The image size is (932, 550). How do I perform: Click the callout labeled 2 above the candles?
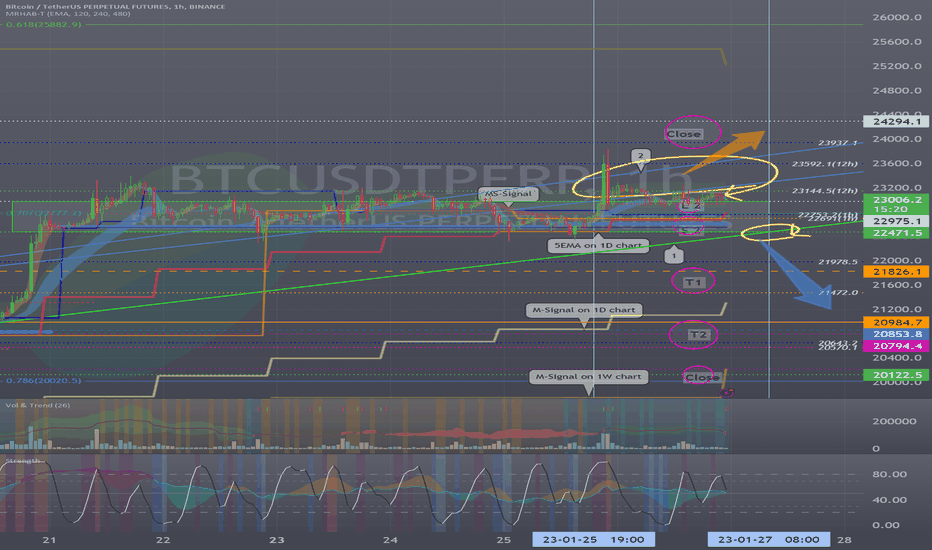tap(640, 156)
